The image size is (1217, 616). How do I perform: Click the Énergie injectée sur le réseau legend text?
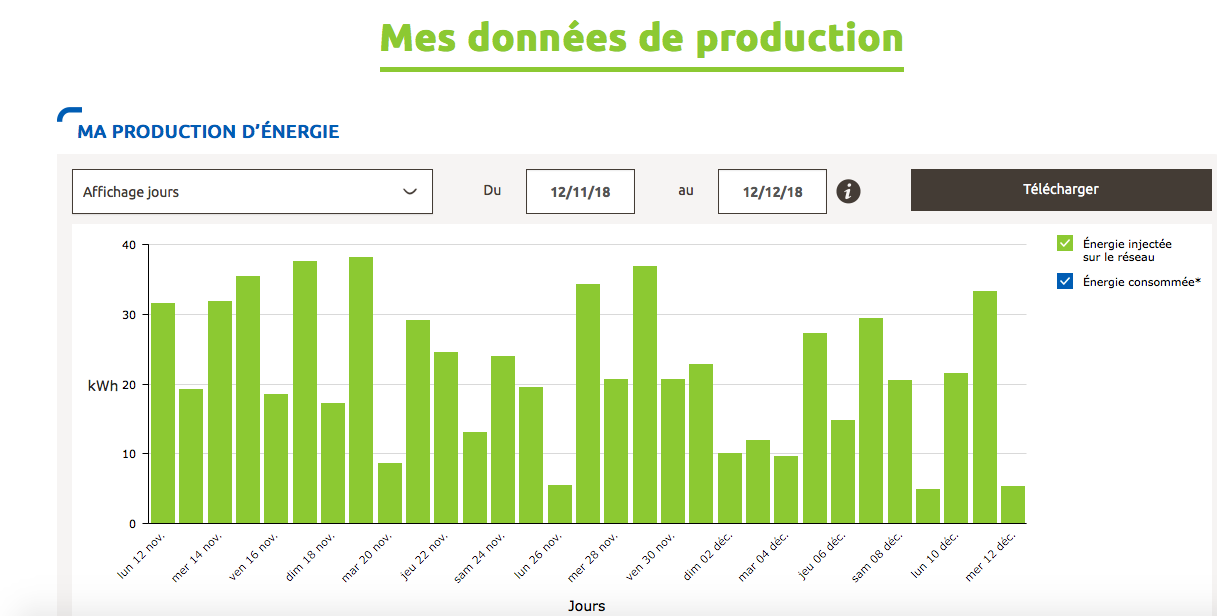pyautogui.click(x=1127, y=250)
